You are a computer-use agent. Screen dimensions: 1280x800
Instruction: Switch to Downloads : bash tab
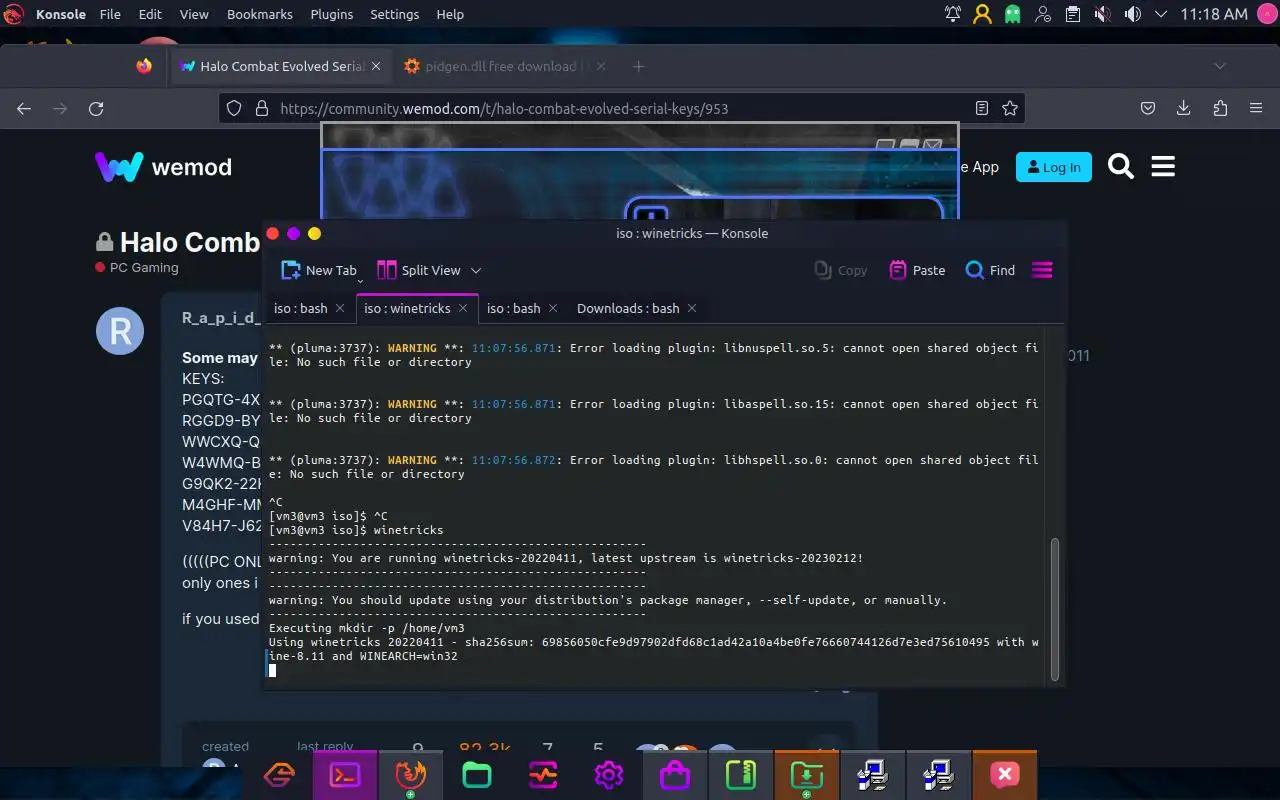628,308
